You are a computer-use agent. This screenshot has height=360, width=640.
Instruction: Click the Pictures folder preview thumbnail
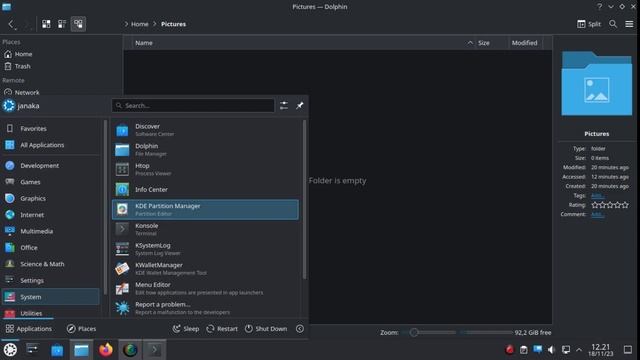point(596,83)
